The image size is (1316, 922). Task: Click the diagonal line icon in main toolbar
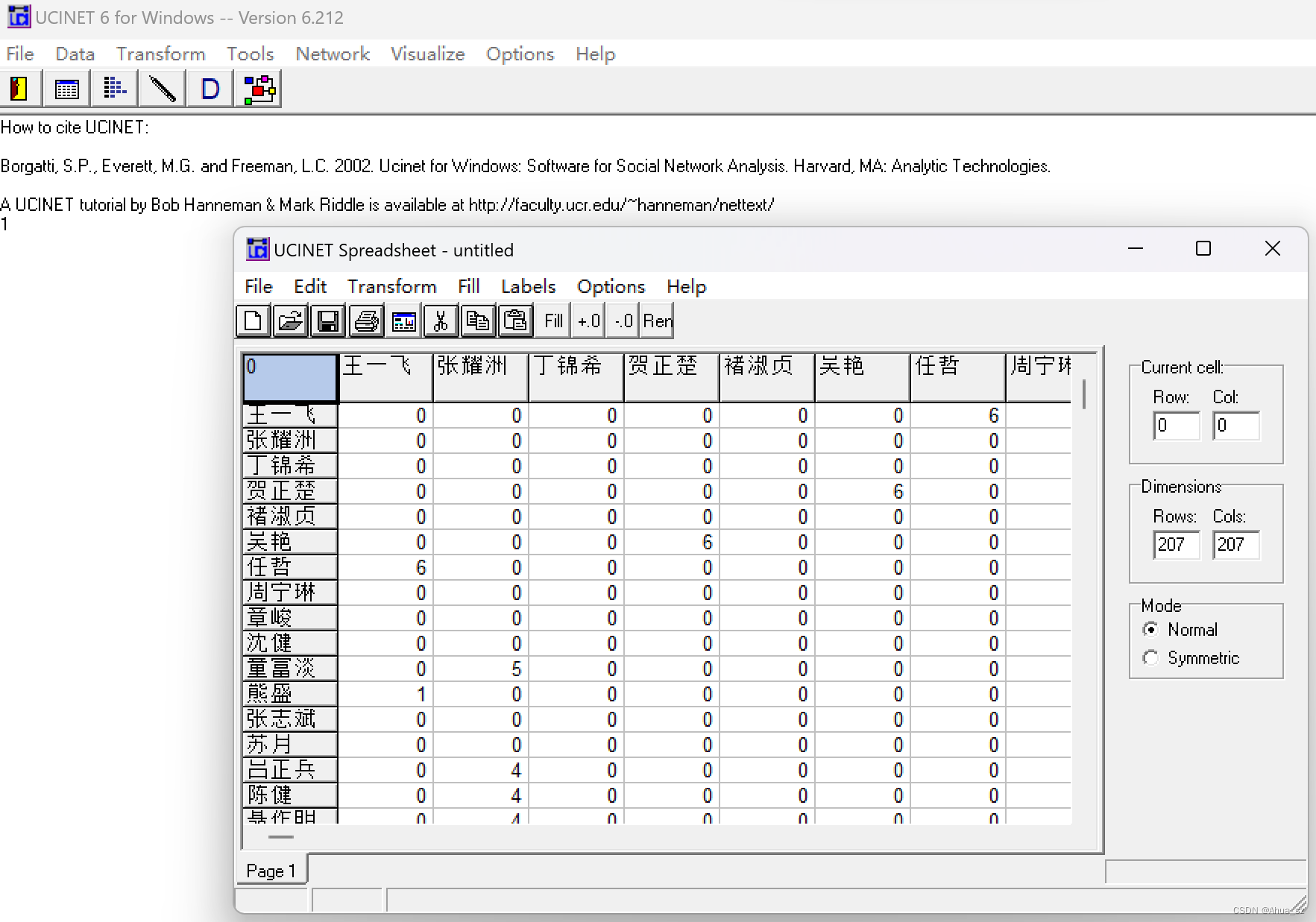162,89
